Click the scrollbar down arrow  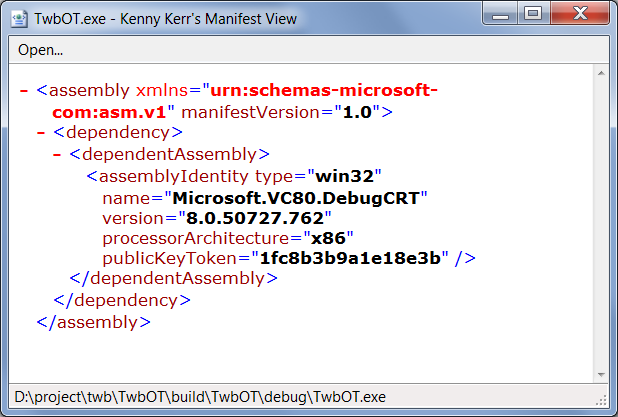point(601,374)
